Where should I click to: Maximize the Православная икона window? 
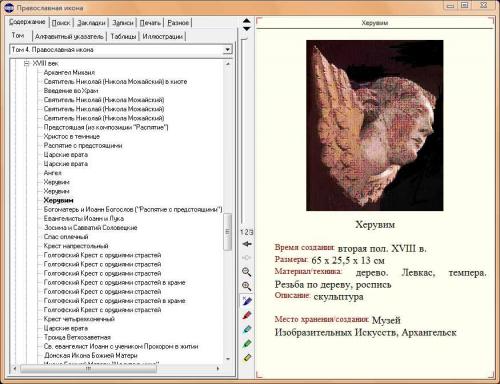tap(465, 5)
